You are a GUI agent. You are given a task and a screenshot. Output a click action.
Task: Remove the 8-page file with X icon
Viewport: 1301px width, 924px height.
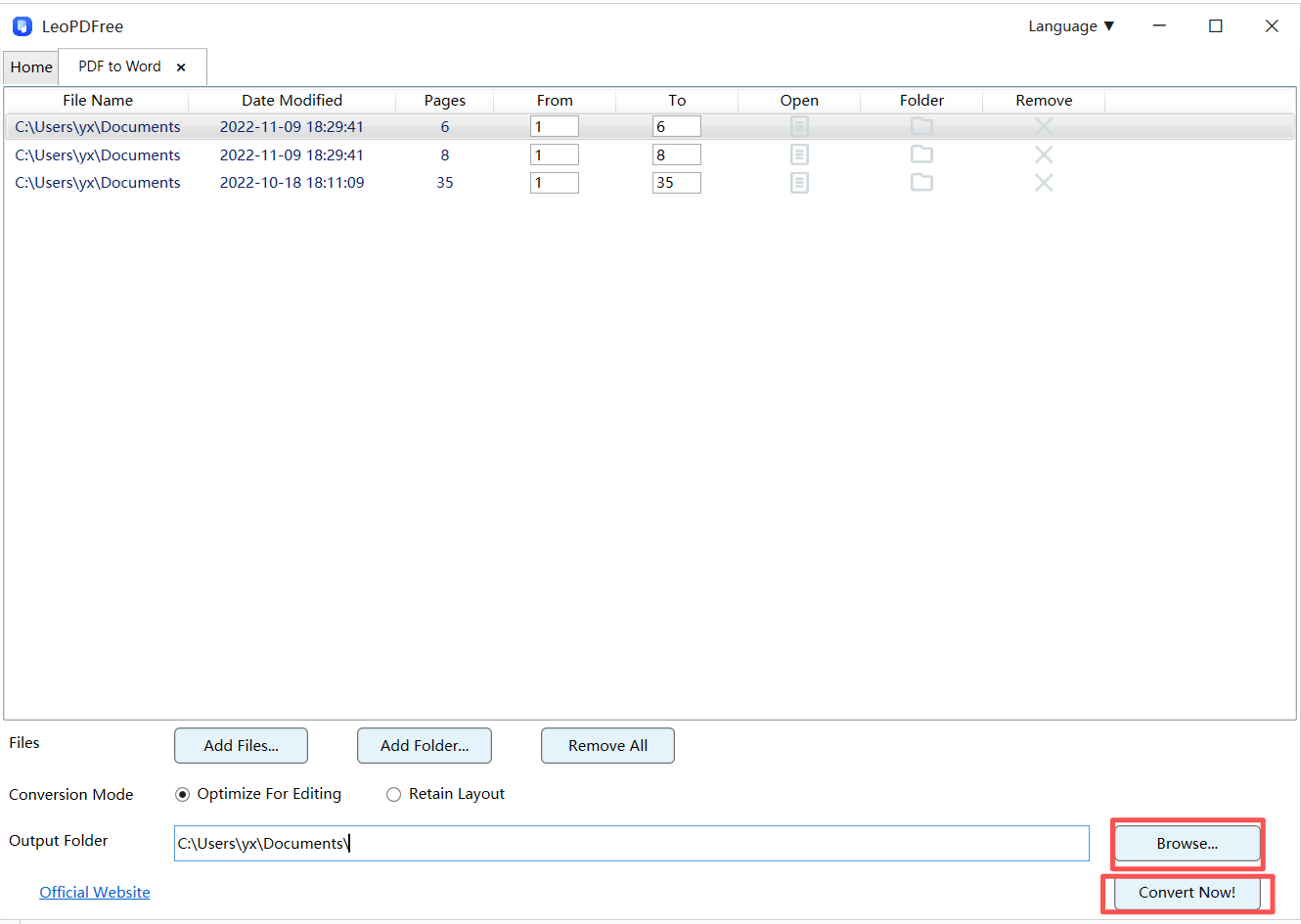(x=1044, y=154)
